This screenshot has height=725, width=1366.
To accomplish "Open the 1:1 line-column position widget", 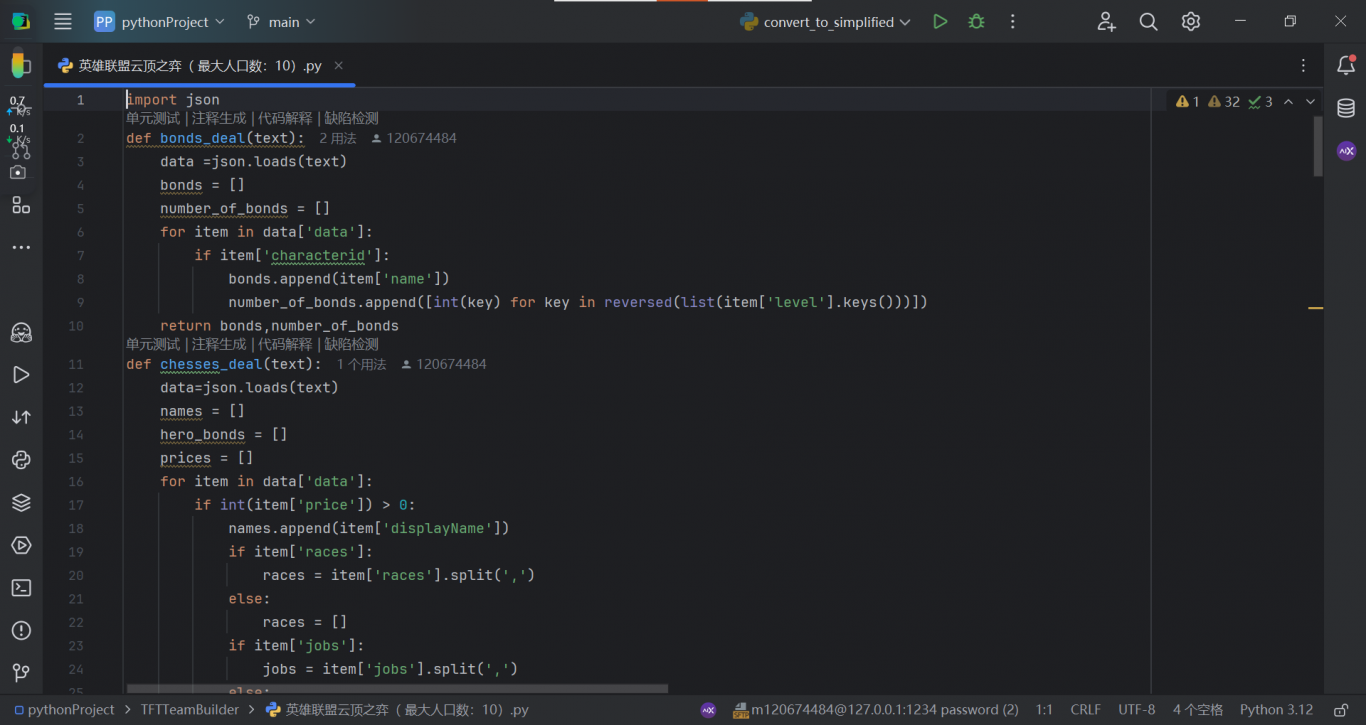I will click(x=1044, y=710).
